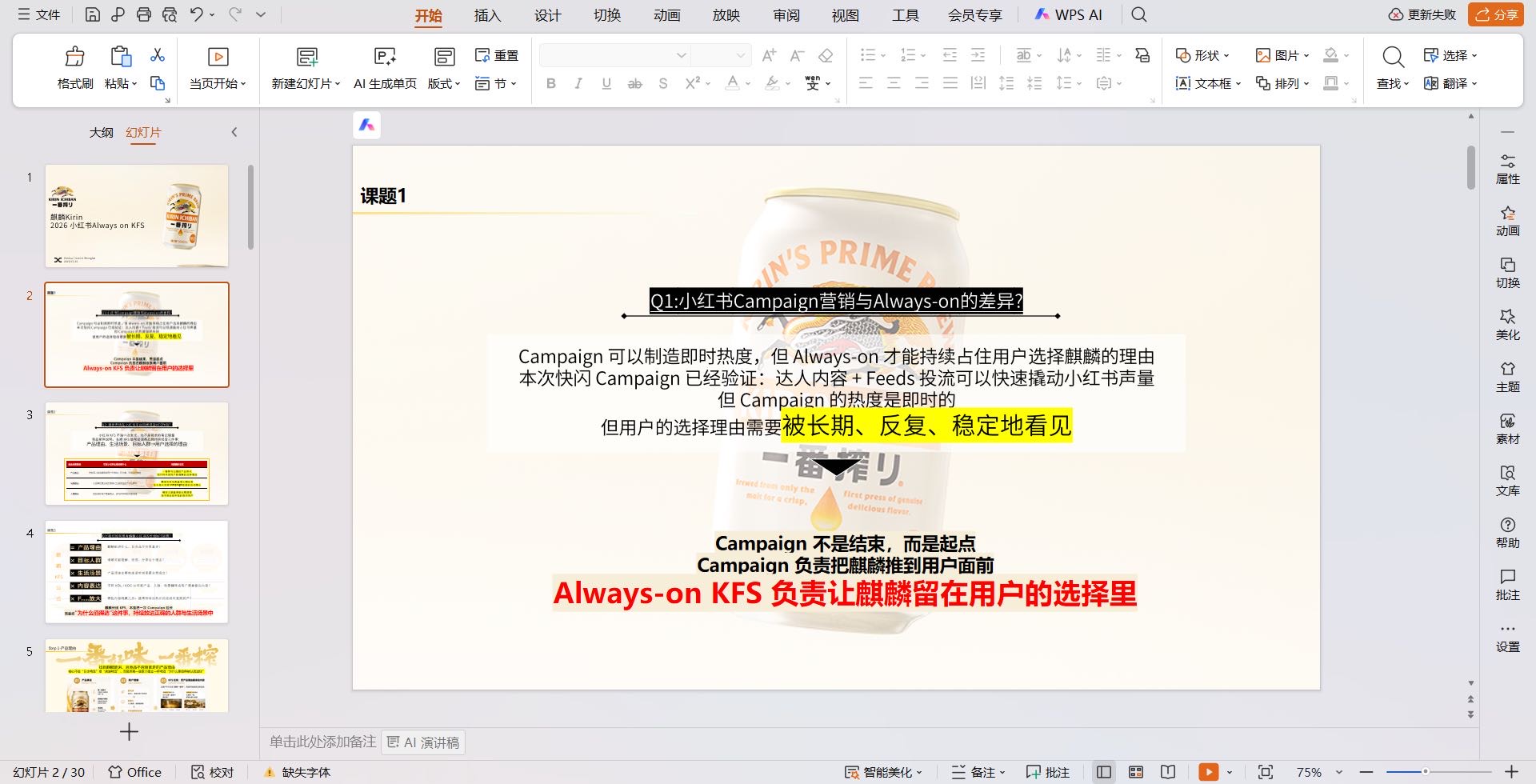
Task: Increase font size with the A+ icon
Action: [769, 55]
